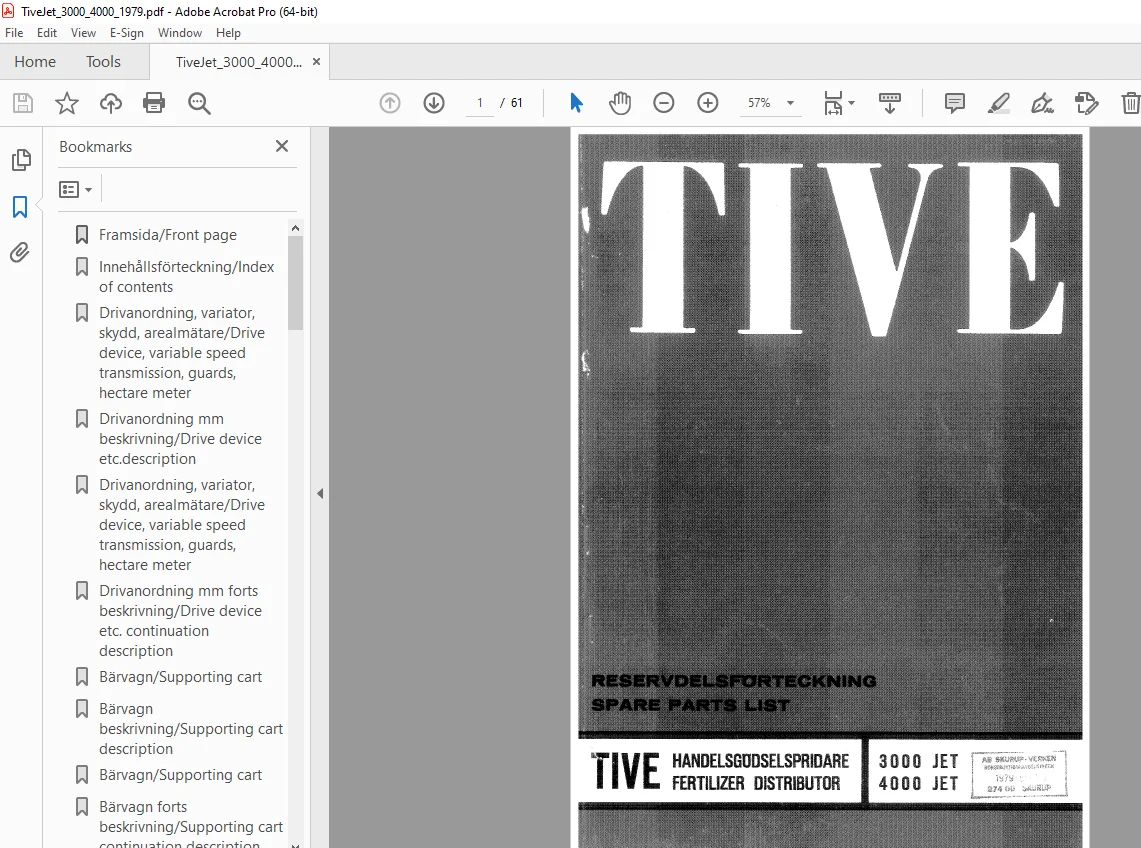Toggle the Bookmarks panel icon
Screen dimensions: 1141x848
point(20,207)
